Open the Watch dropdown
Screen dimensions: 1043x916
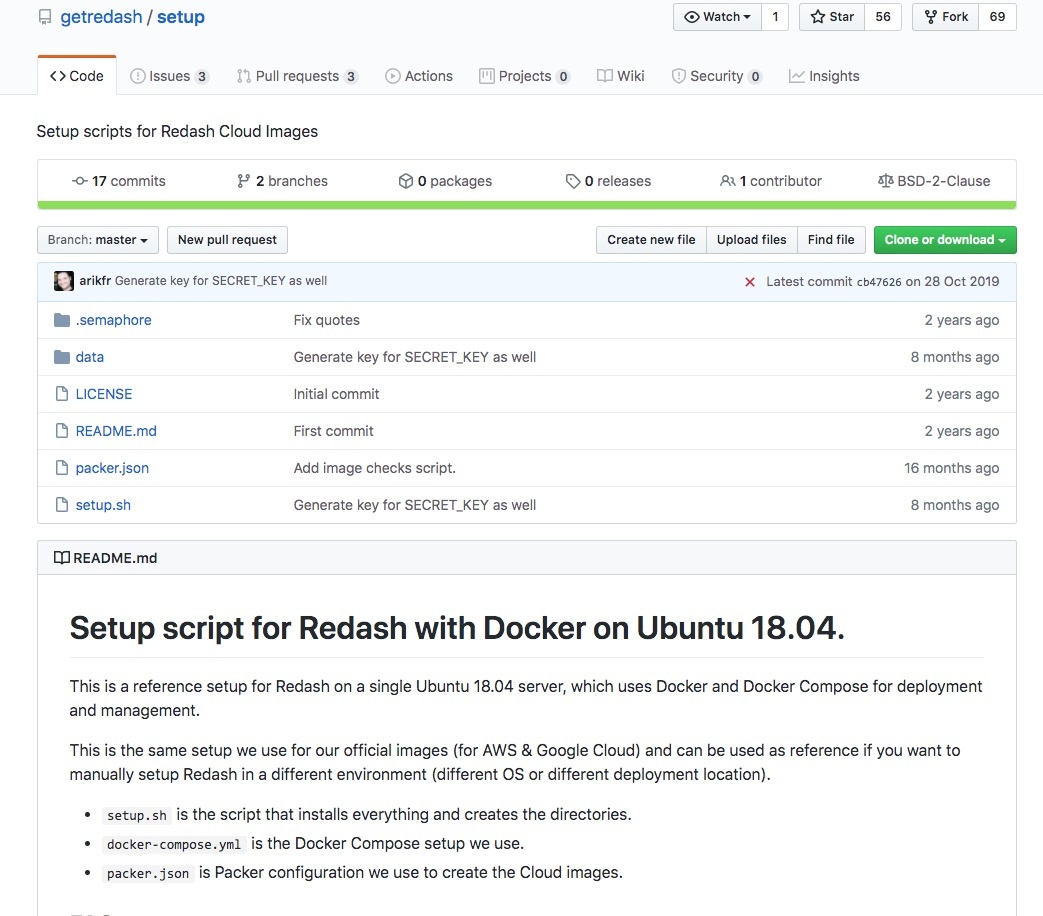tap(717, 17)
